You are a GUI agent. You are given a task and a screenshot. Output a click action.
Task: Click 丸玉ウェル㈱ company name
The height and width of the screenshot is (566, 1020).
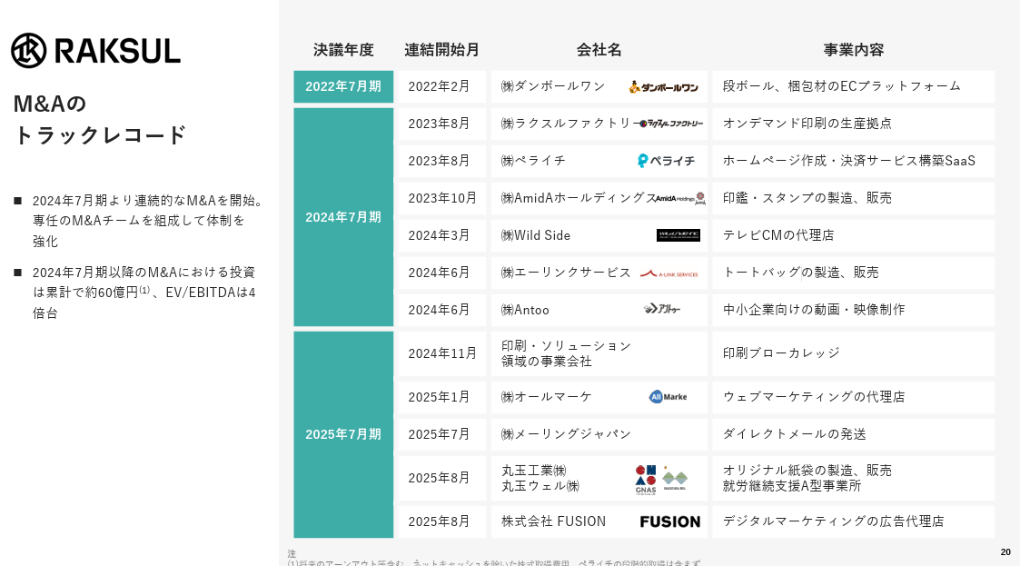[x=540, y=486]
